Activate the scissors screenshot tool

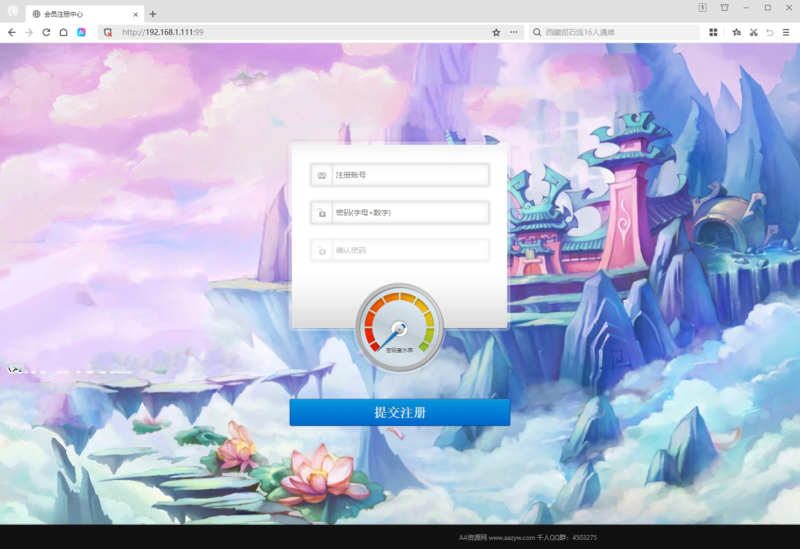754,32
